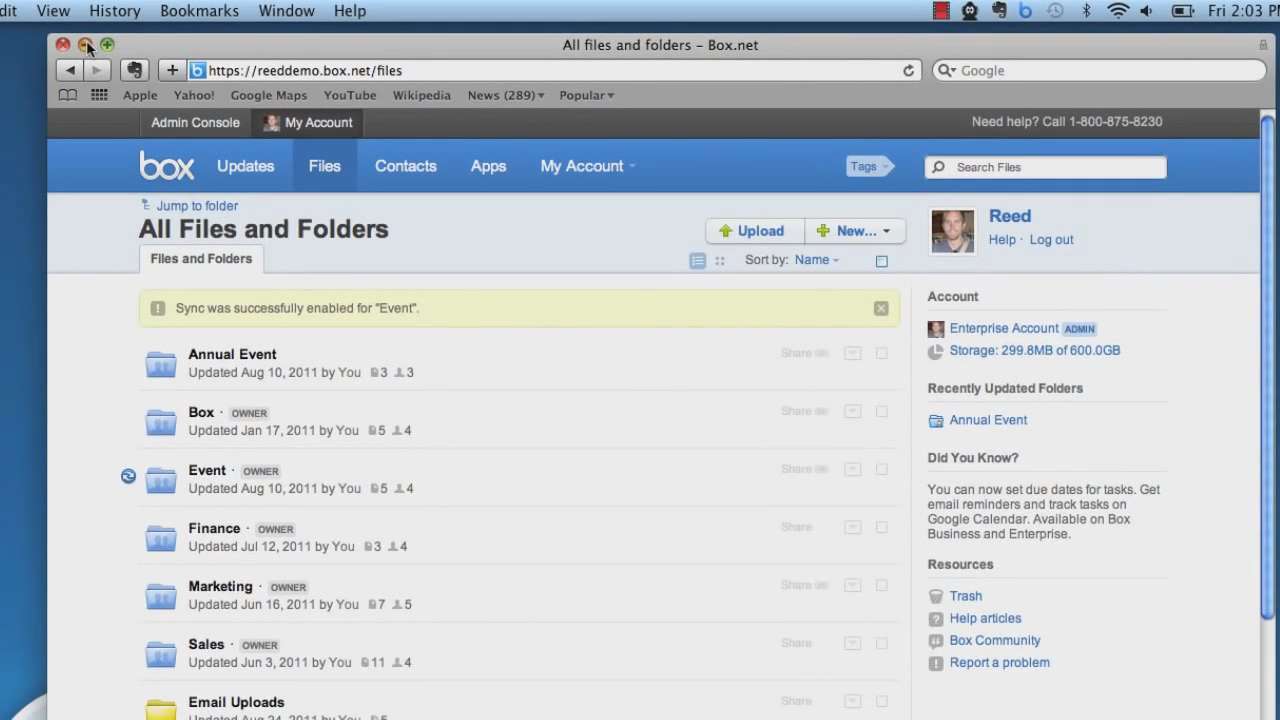Open Report a problem link
This screenshot has height=720, width=1280.
(x=999, y=662)
